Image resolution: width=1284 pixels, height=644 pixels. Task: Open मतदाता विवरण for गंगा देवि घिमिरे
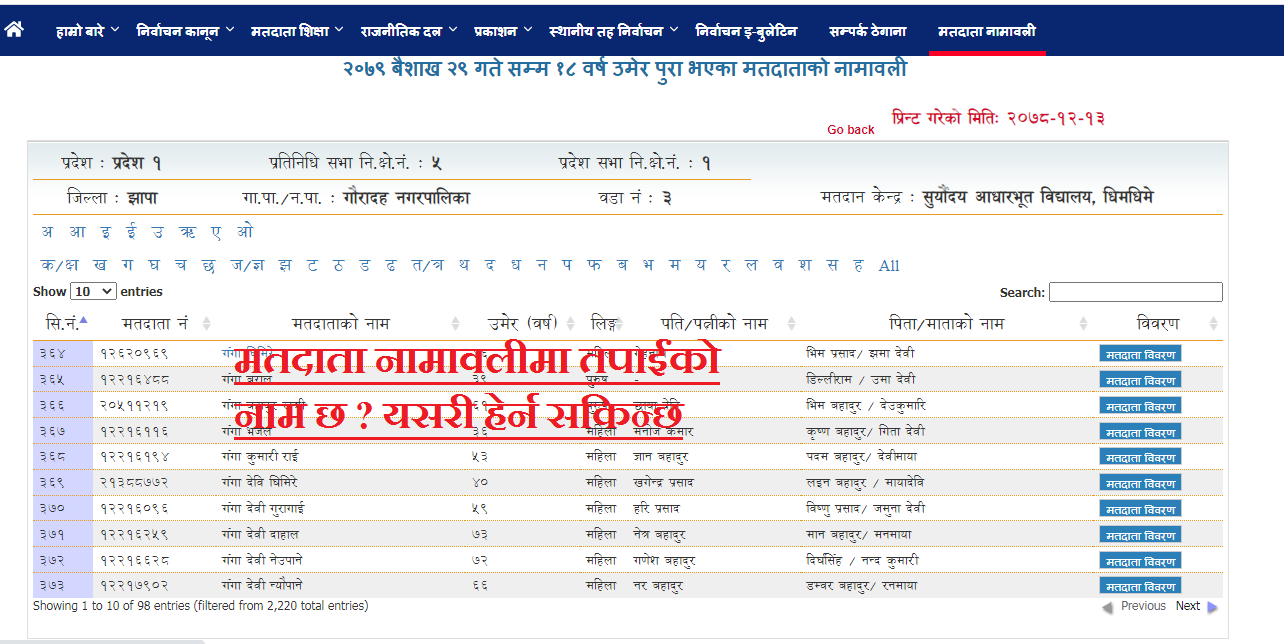click(x=1140, y=484)
